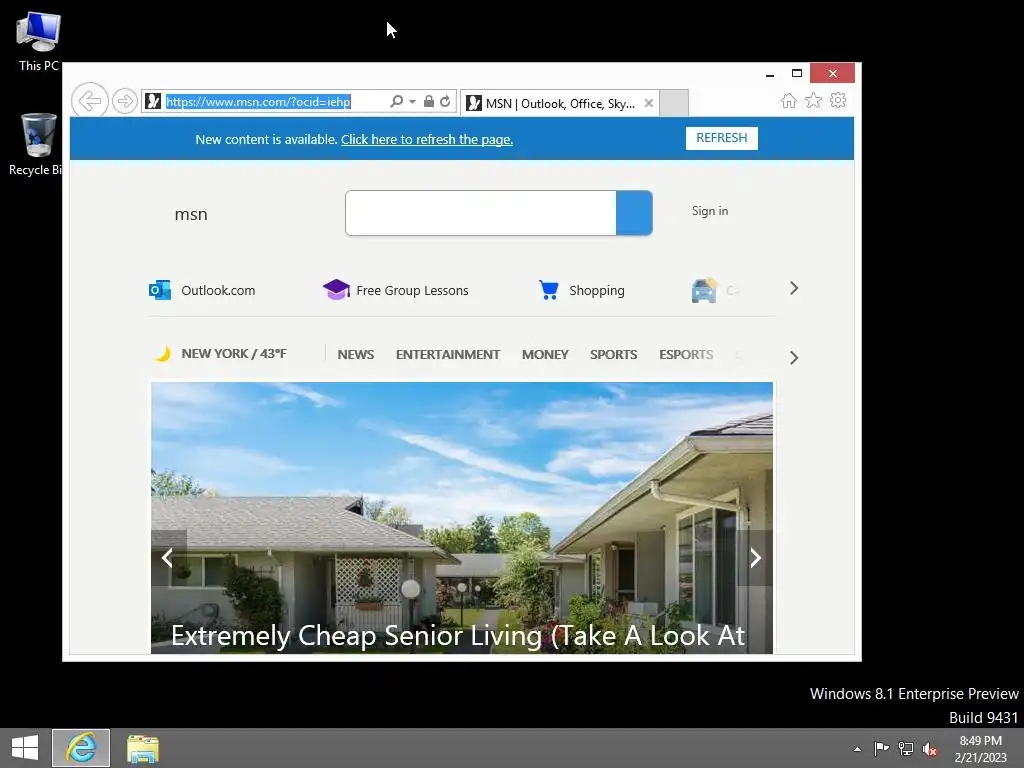This screenshot has height=768, width=1024.
Task: Open File Explorer from the taskbar
Action: click(x=142, y=748)
